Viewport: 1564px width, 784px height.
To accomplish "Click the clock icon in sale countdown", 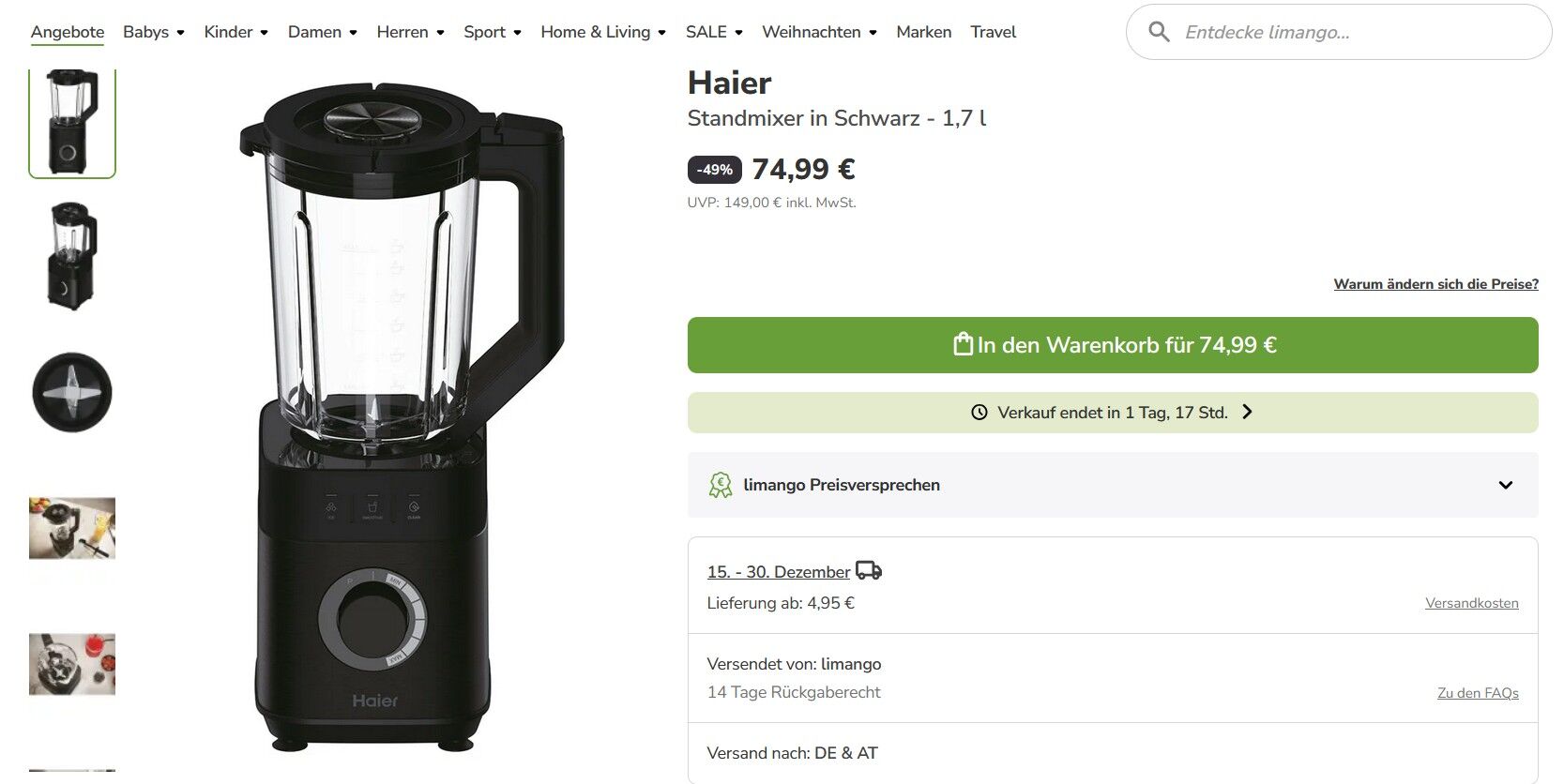I will (x=979, y=413).
